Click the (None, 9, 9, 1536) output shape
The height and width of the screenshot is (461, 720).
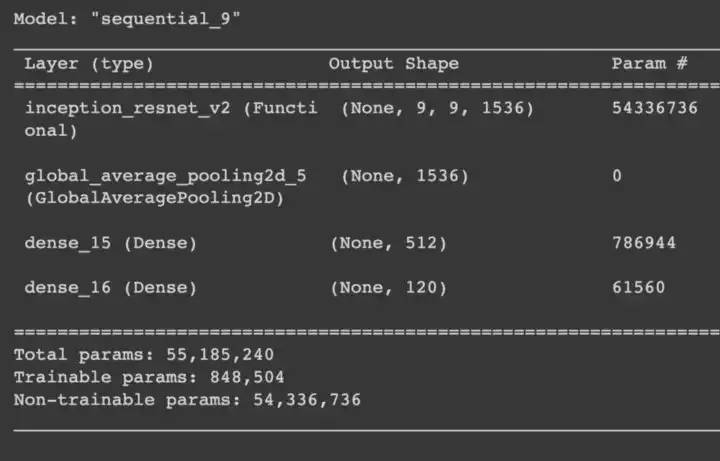coord(437,108)
